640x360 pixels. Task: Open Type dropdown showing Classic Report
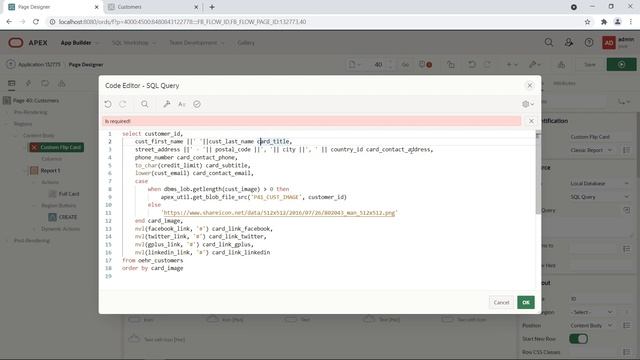(591, 150)
